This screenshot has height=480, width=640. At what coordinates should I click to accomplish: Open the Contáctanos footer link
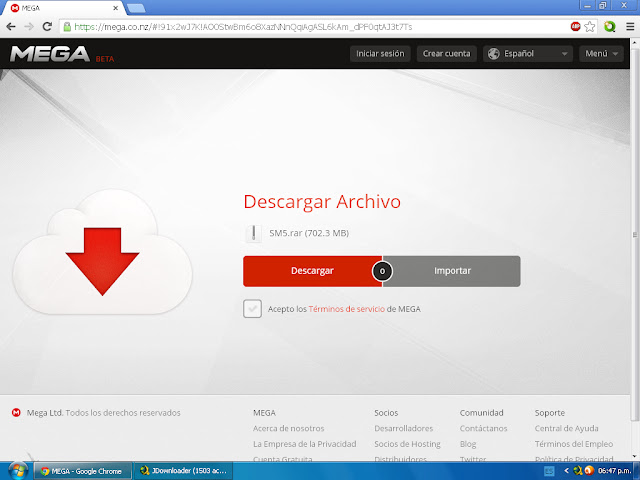point(483,428)
